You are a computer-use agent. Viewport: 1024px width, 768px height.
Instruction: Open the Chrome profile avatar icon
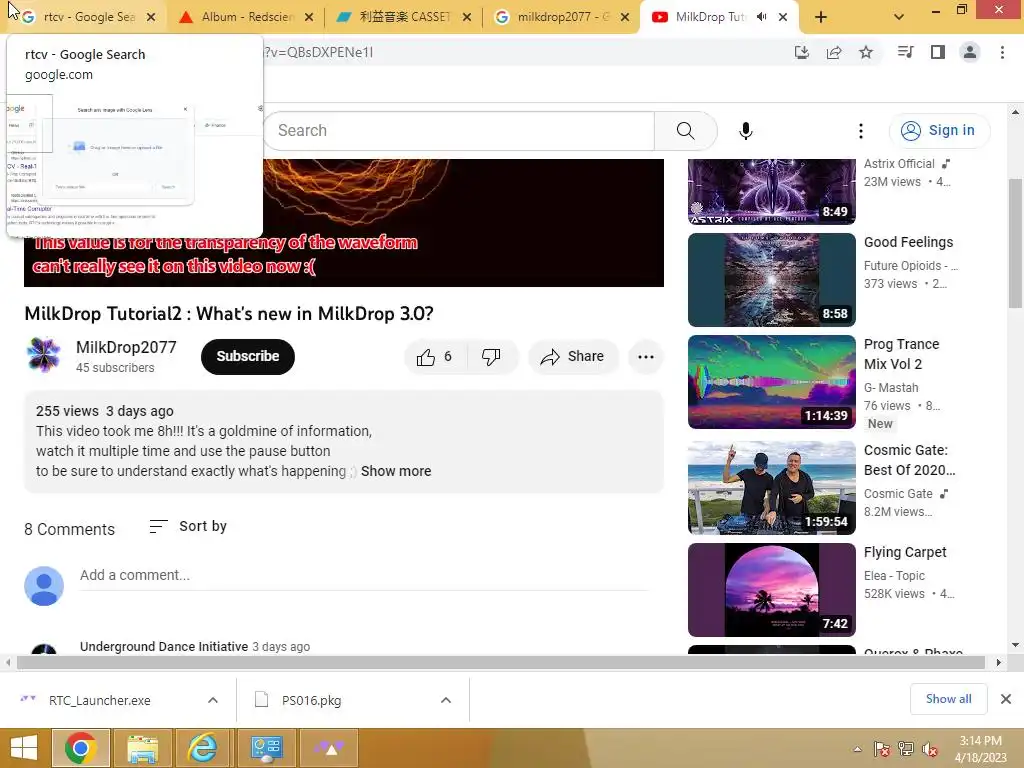click(x=970, y=52)
